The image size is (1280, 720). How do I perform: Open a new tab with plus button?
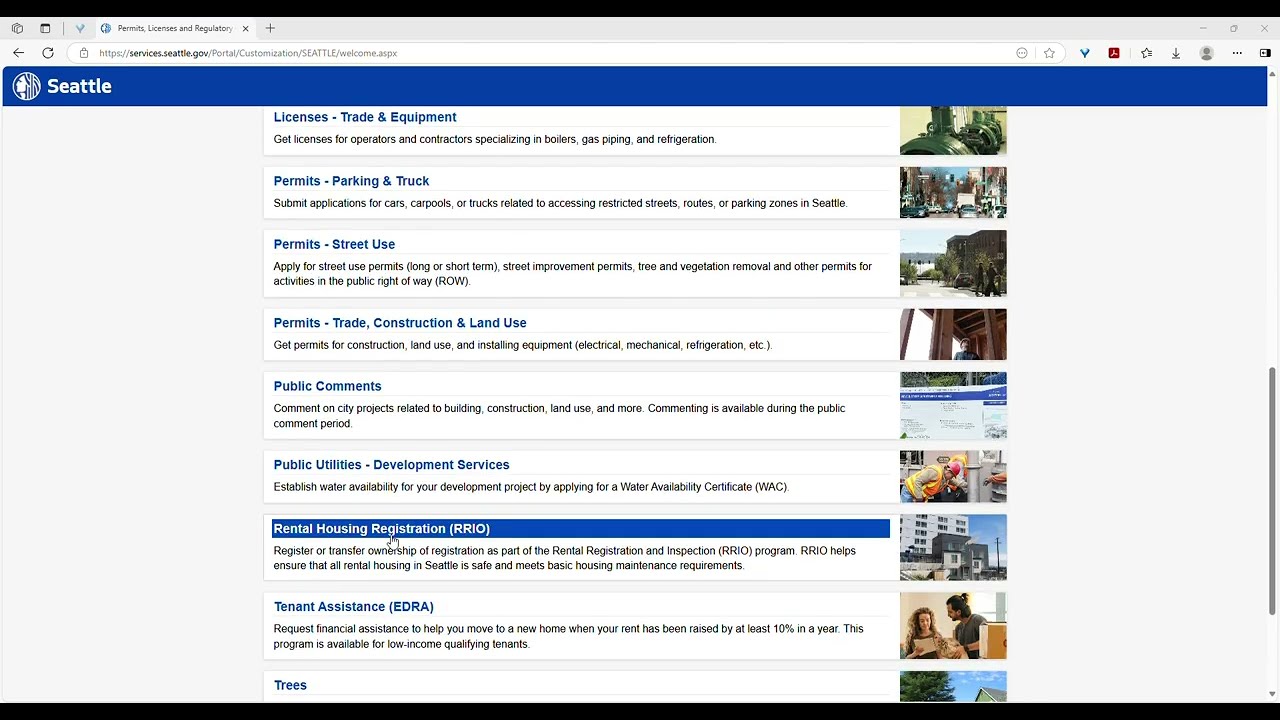pos(270,28)
